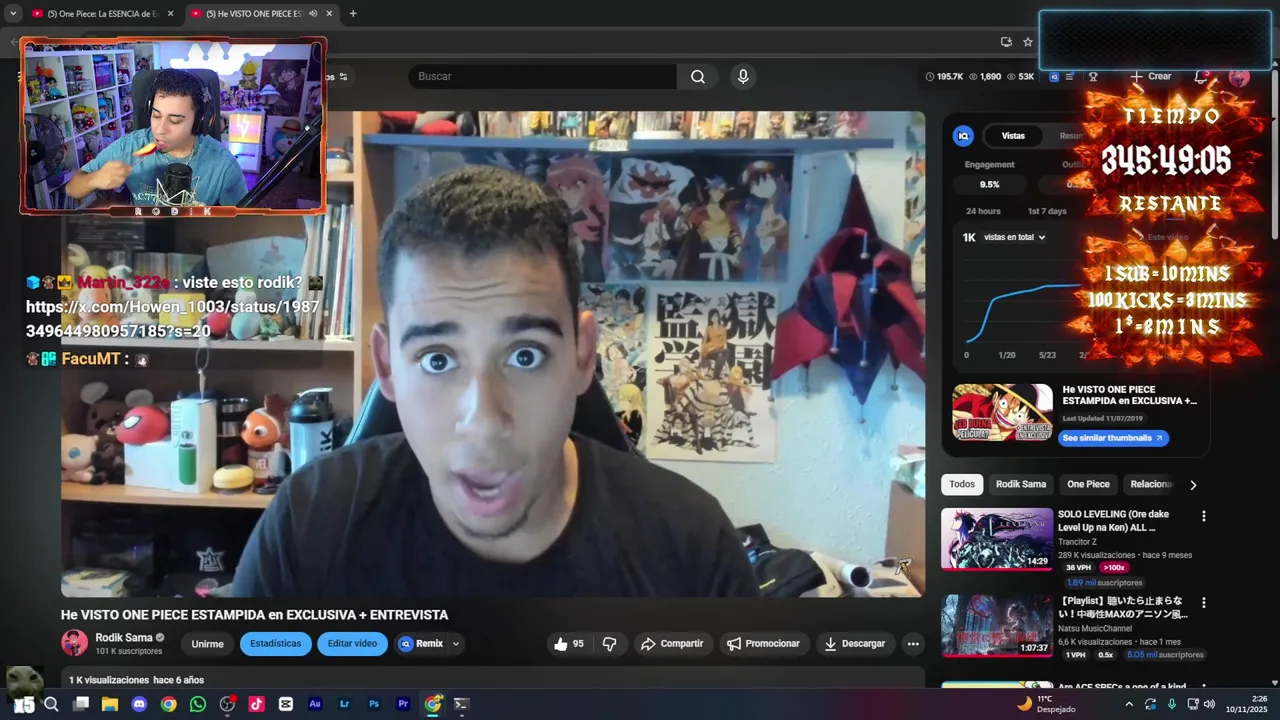This screenshot has height=720, width=1280.
Task: Click the Unirme join button
Action: pos(208,644)
